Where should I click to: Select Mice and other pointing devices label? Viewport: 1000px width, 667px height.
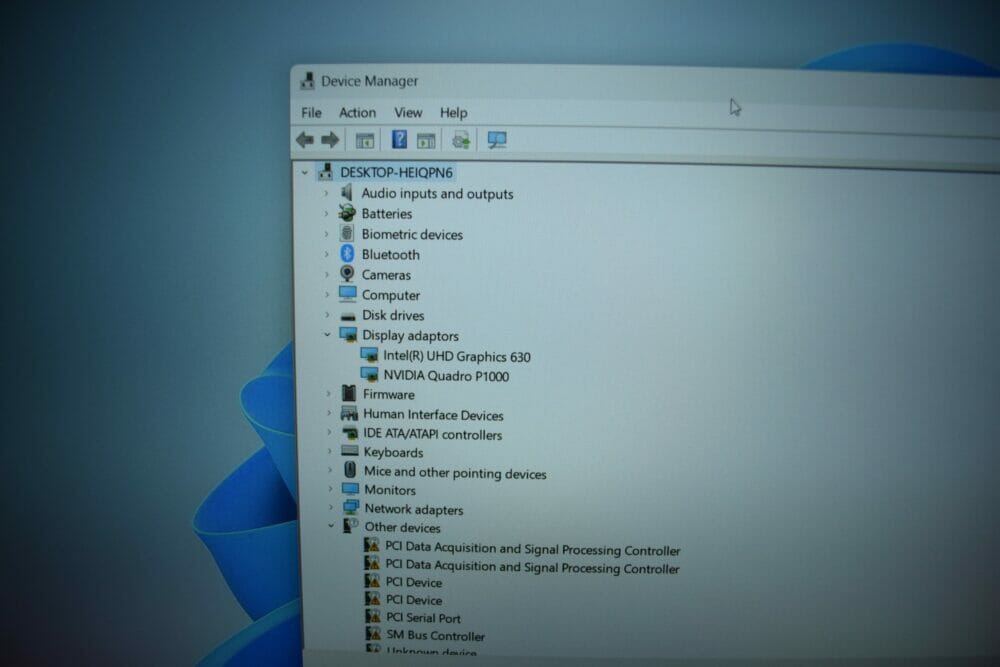(x=455, y=473)
